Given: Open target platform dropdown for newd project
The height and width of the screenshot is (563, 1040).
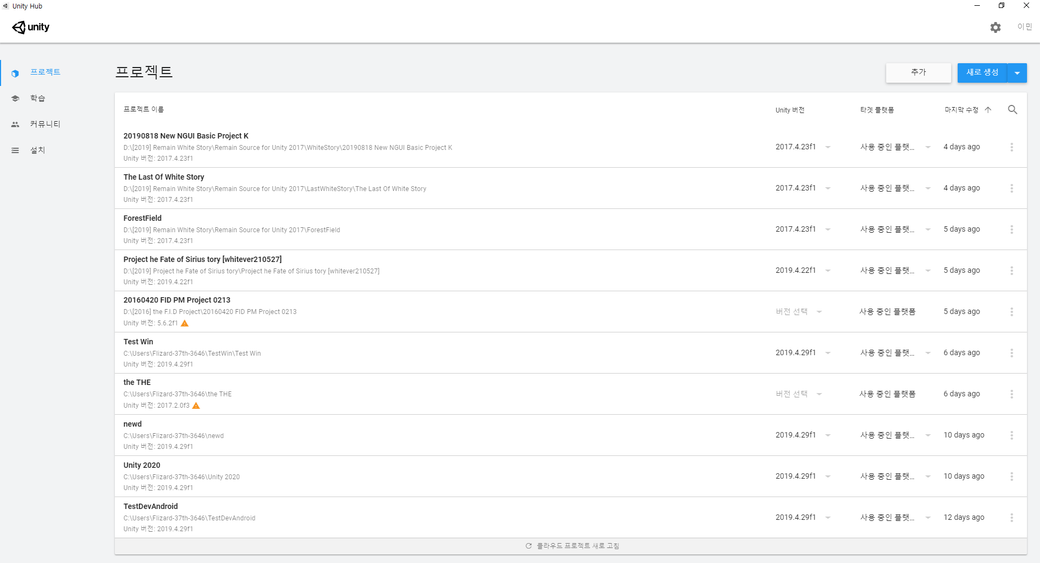Looking at the screenshot, I should 928,436.
